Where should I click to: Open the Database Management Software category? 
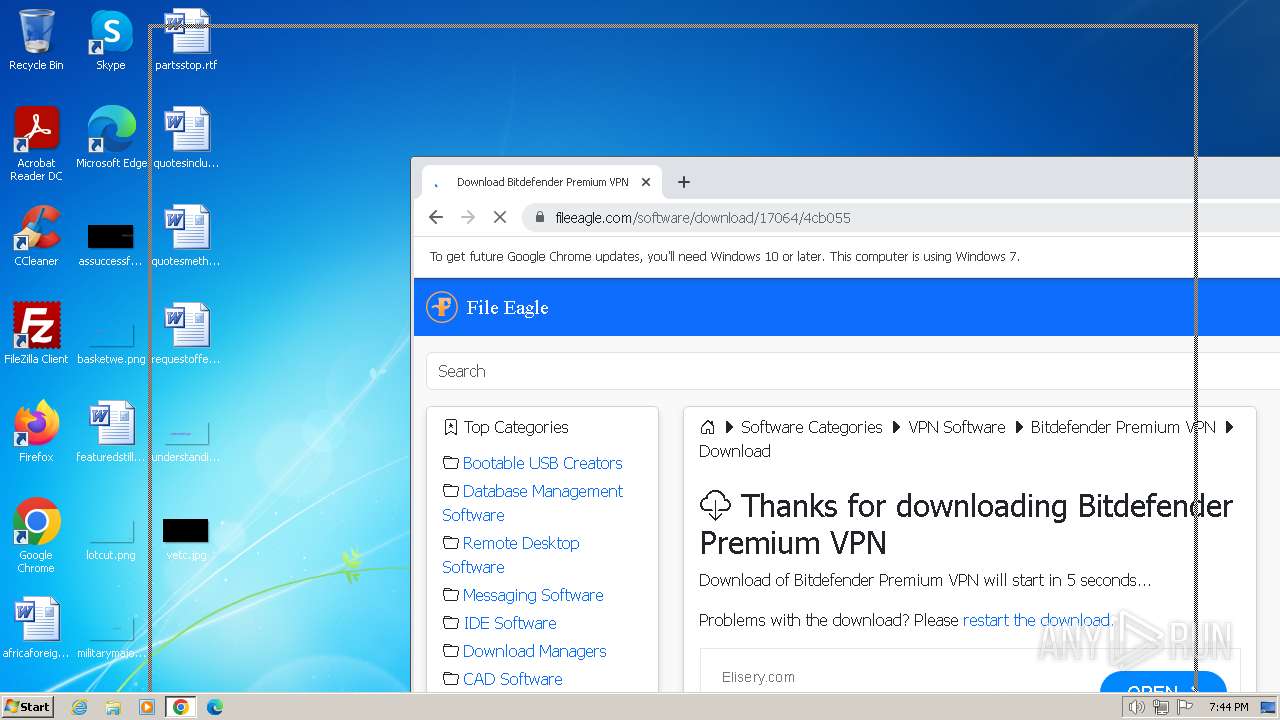click(532, 503)
